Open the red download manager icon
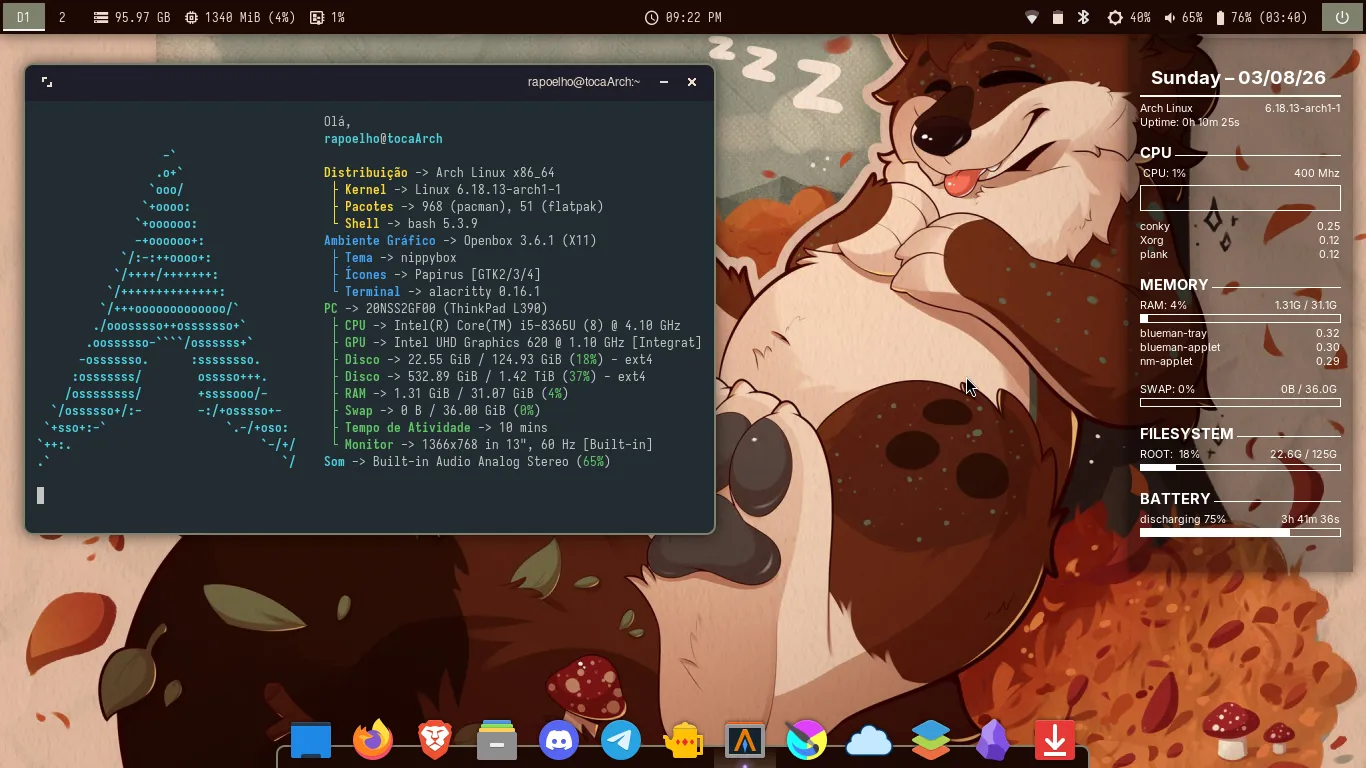The image size is (1366, 768). pos(1054,741)
